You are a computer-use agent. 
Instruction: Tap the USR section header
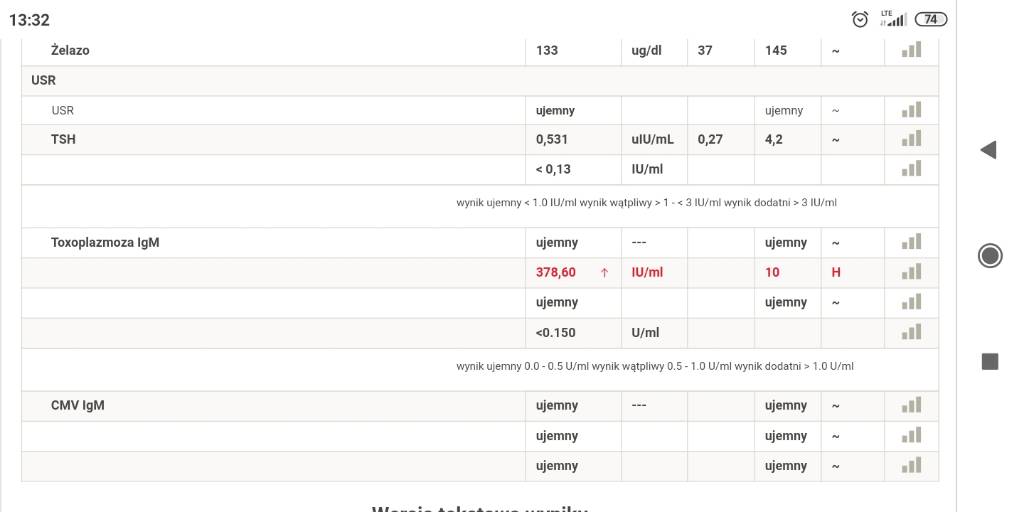click(x=43, y=80)
